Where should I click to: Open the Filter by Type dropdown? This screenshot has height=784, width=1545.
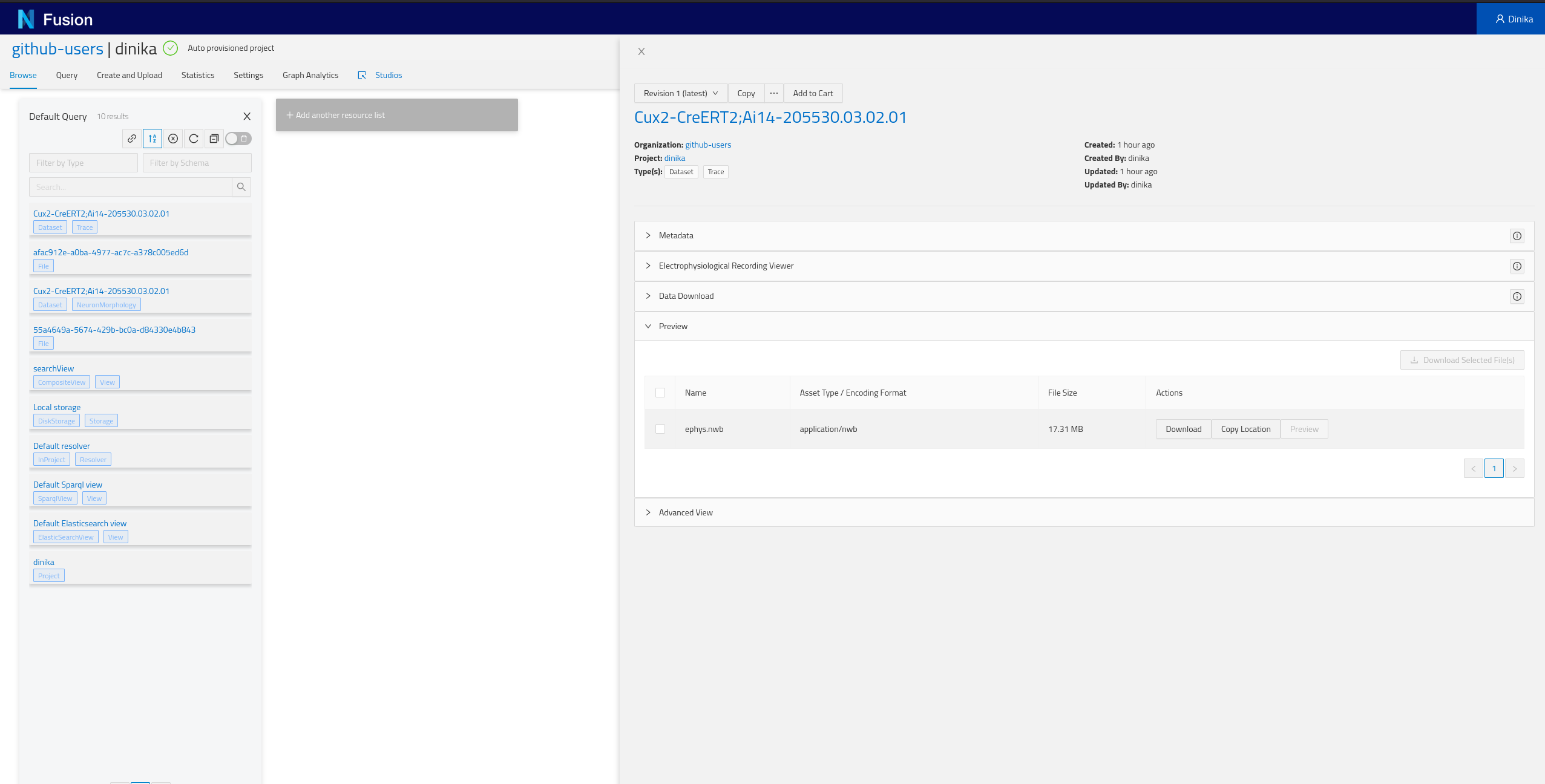pos(84,163)
